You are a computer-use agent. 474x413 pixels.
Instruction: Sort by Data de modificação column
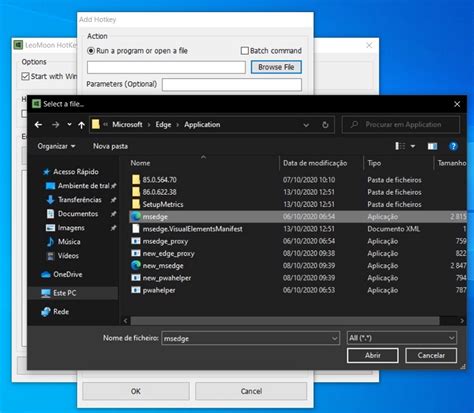click(315, 163)
